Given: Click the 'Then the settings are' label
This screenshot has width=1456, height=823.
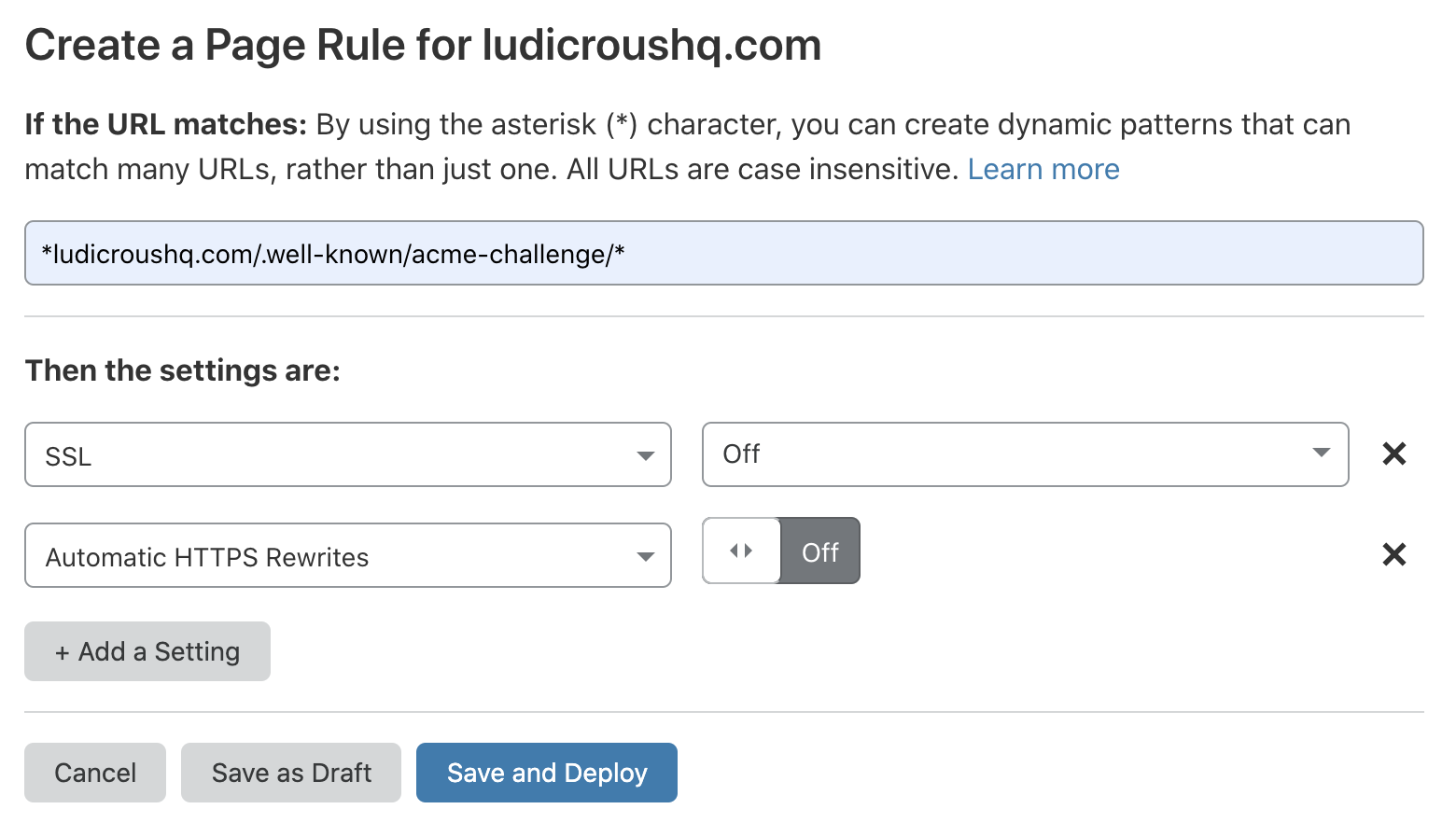Looking at the screenshot, I should (x=183, y=370).
